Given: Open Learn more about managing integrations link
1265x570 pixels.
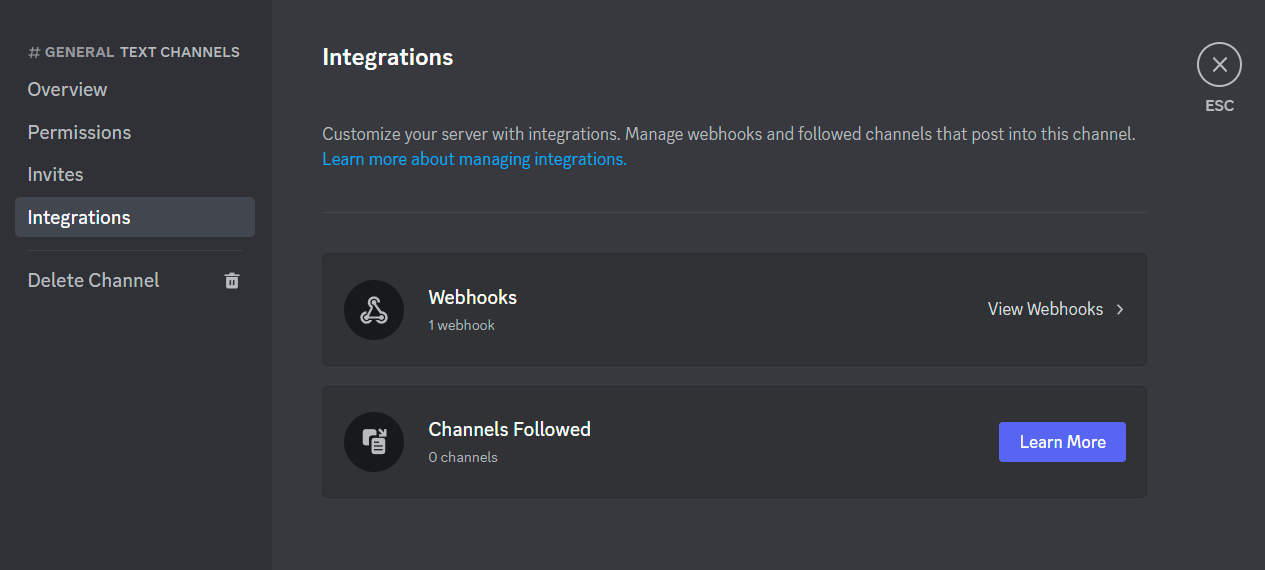Looking at the screenshot, I should [474, 159].
